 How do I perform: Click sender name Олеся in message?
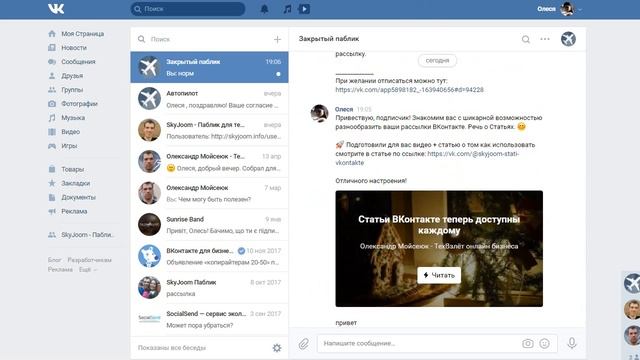pos(344,109)
